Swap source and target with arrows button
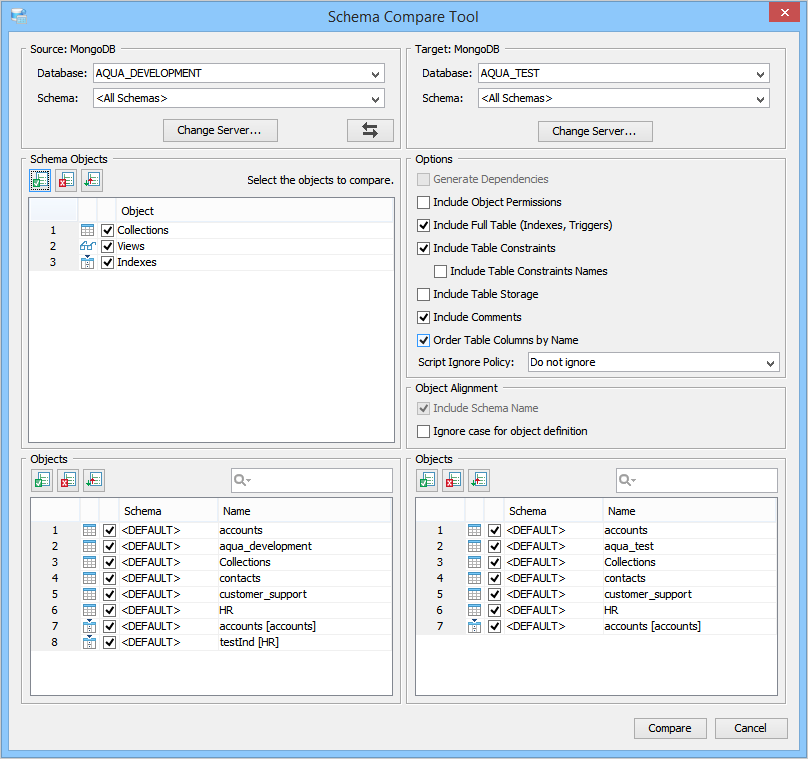The width and height of the screenshot is (808, 759). coord(370,130)
